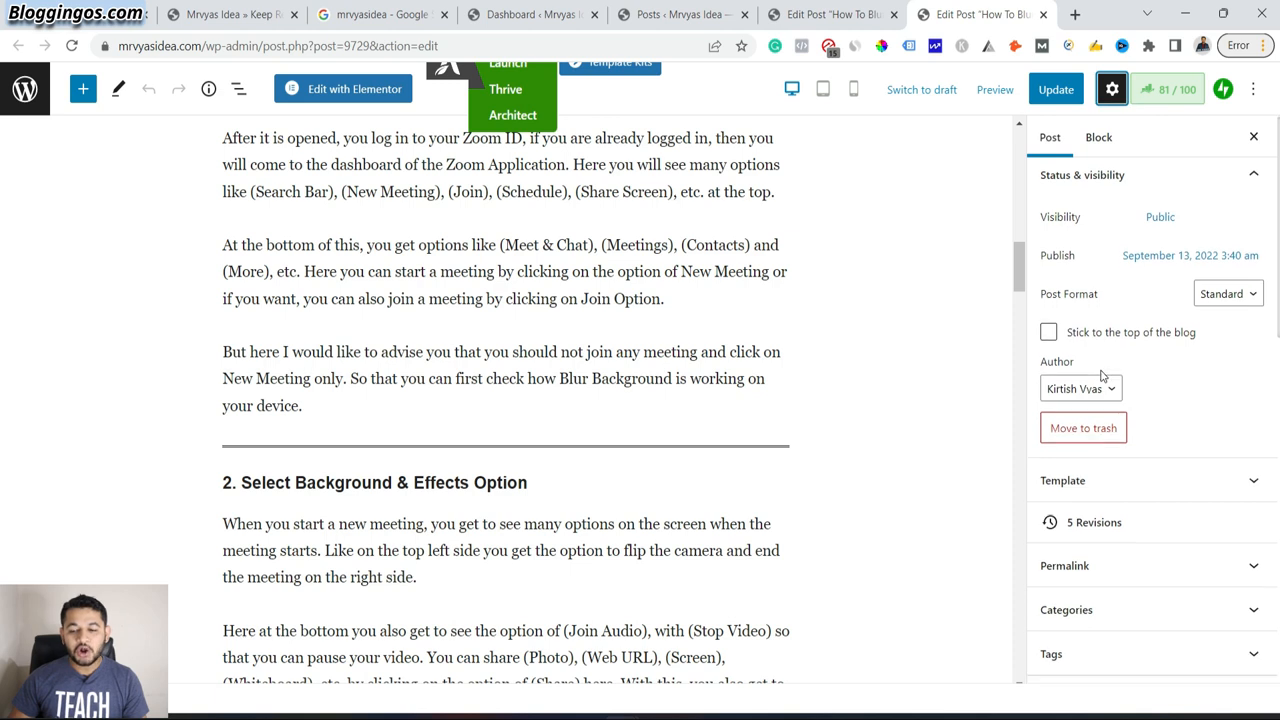Screen dimensions: 1280x720
Task: Open the List View outline icon
Action: coord(239,89)
